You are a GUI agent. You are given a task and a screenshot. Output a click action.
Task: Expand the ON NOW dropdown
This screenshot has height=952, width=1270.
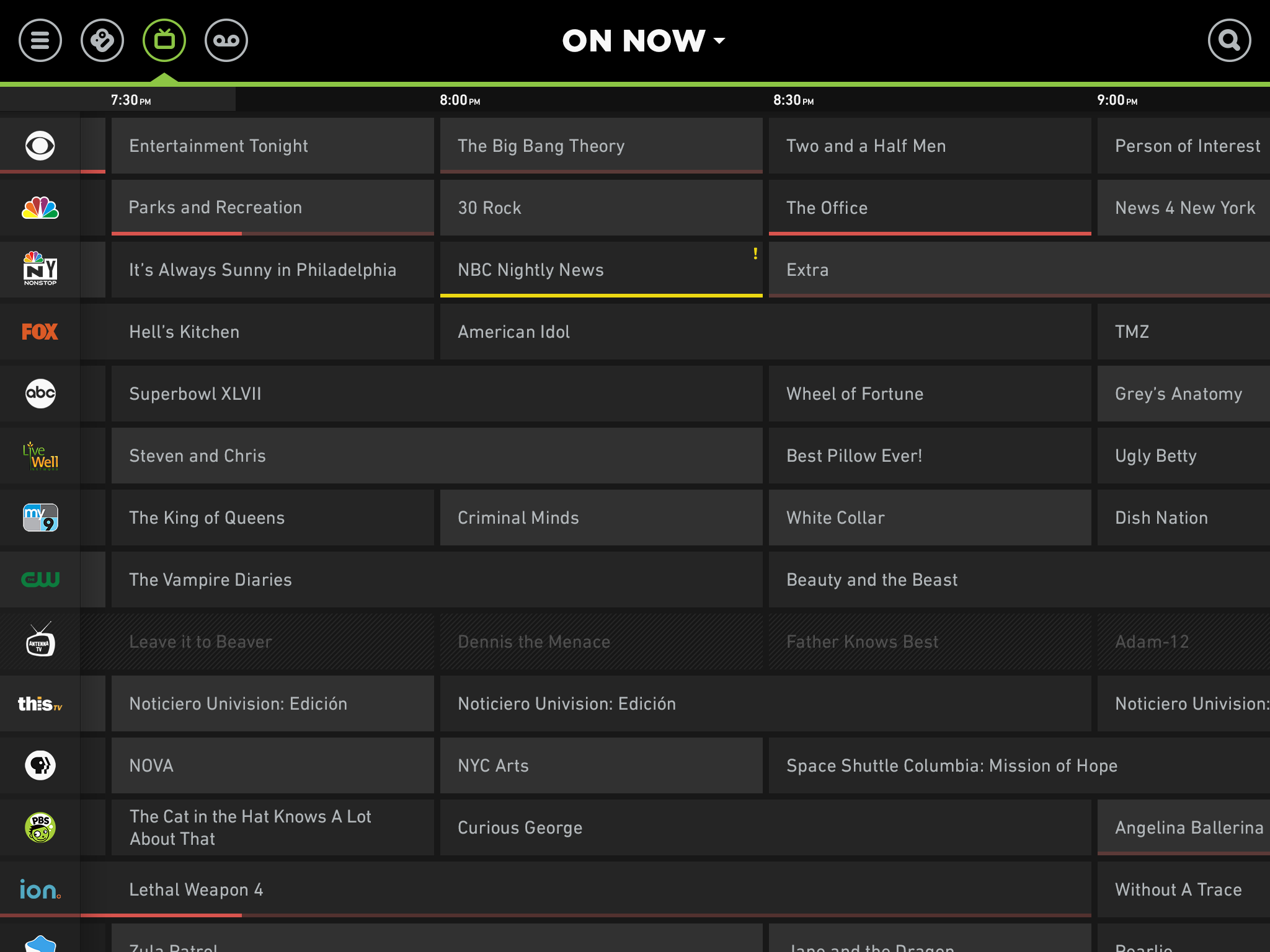(644, 41)
